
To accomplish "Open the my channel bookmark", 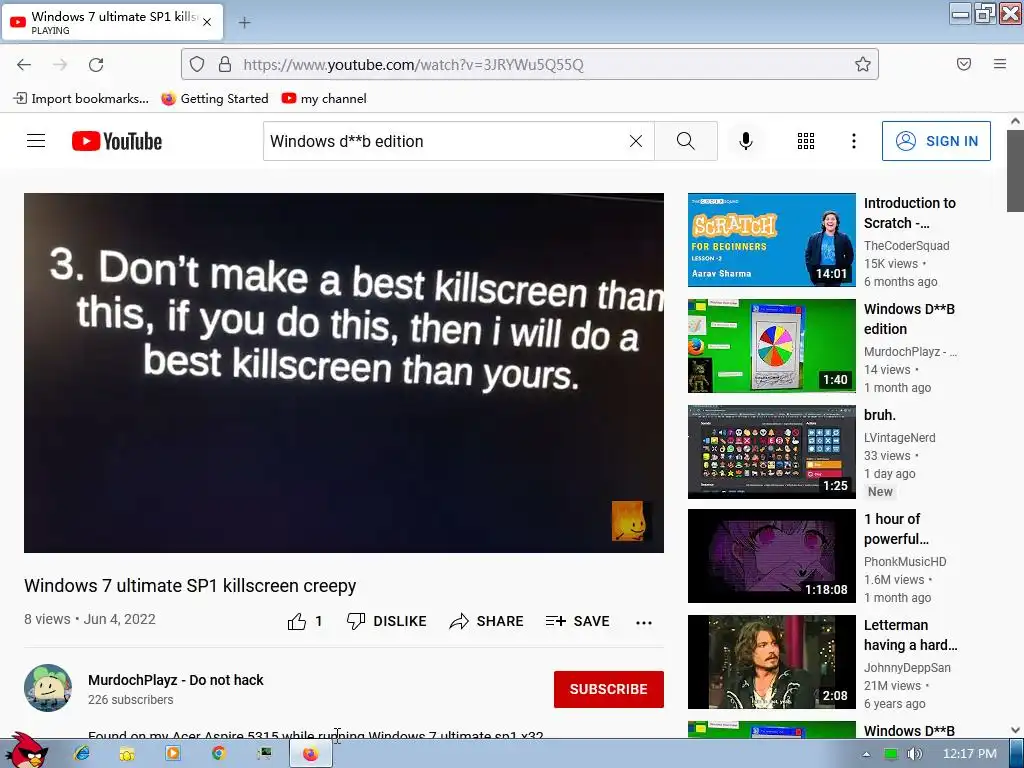I will (x=324, y=99).
